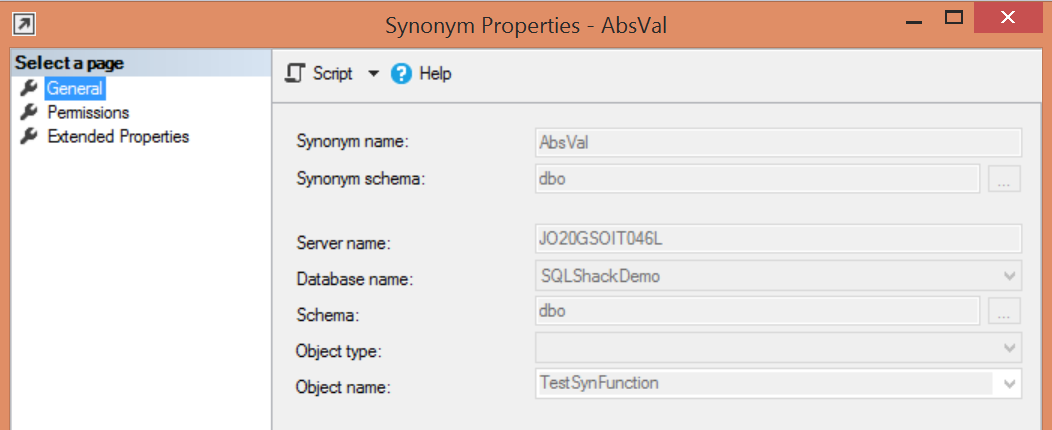Image resolution: width=1052 pixels, height=430 pixels.
Task: Switch to the Permissions page
Action: pos(88,113)
